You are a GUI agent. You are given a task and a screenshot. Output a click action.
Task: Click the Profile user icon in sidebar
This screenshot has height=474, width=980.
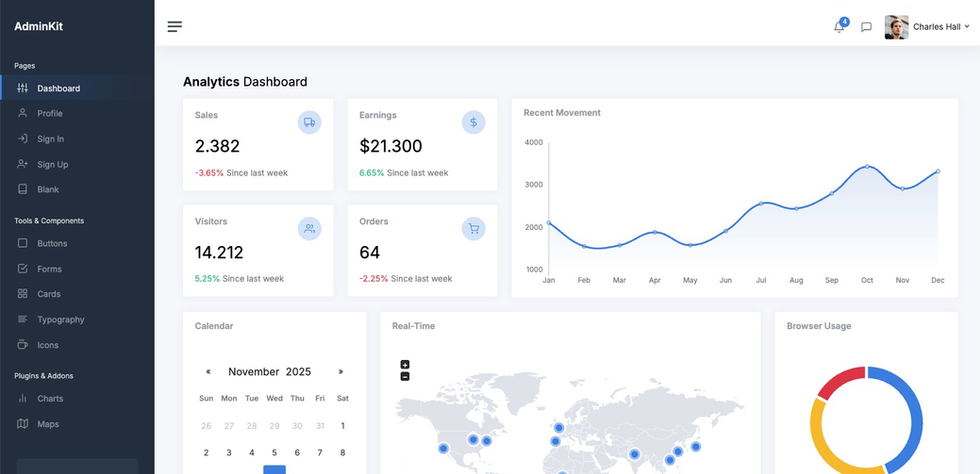pos(22,113)
